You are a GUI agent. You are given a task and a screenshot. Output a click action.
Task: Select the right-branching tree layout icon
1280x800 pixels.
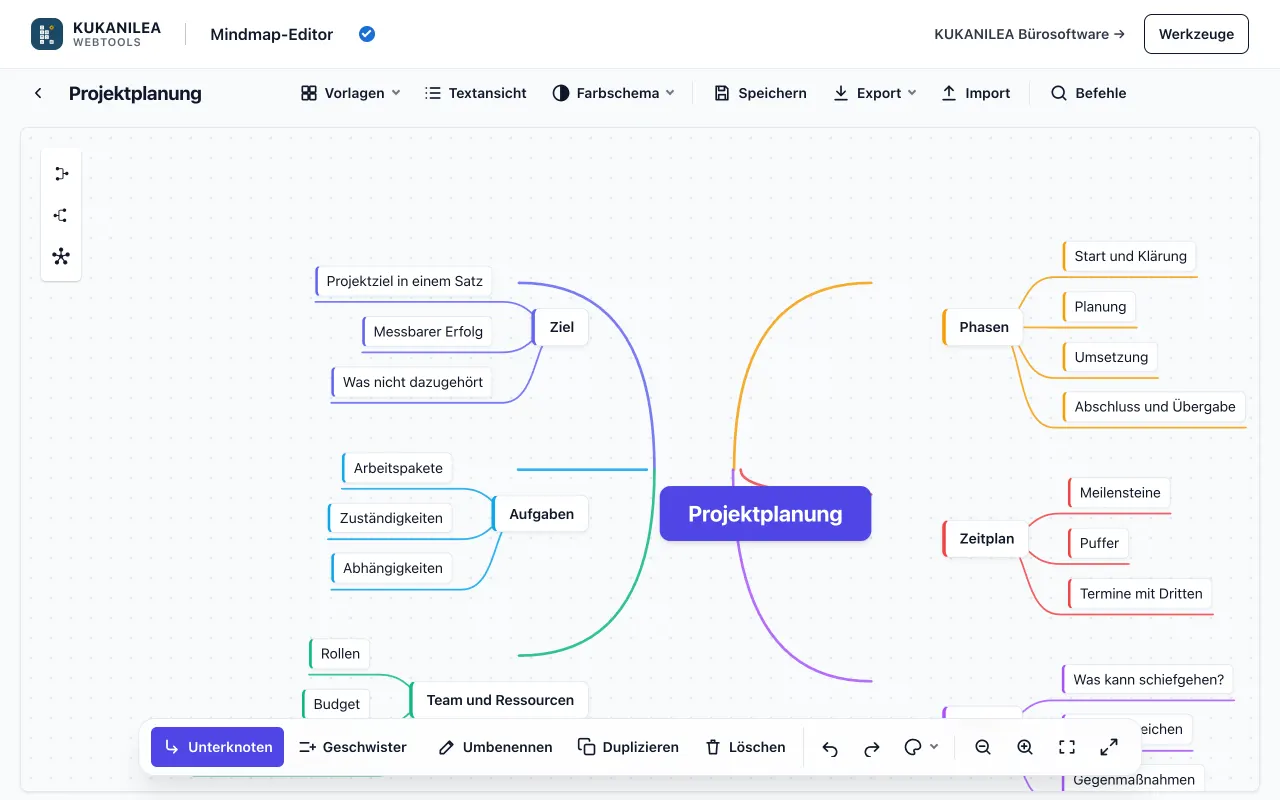pyautogui.click(x=61, y=174)
